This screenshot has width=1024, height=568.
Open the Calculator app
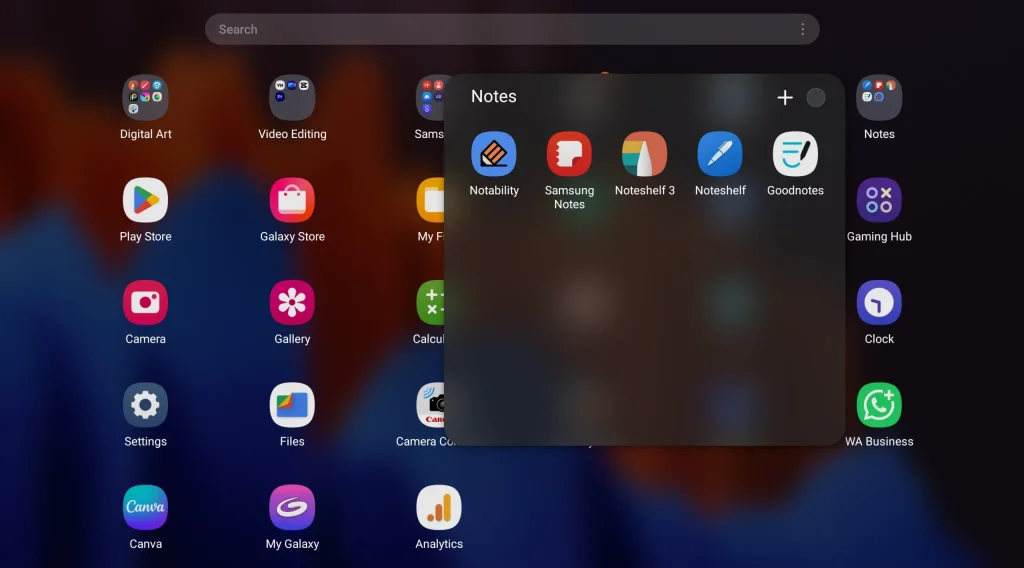[x=430, y=303]
